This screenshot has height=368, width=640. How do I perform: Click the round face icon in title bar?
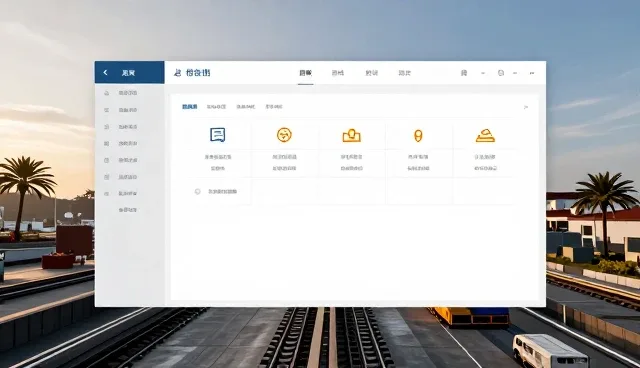point(501,73)
